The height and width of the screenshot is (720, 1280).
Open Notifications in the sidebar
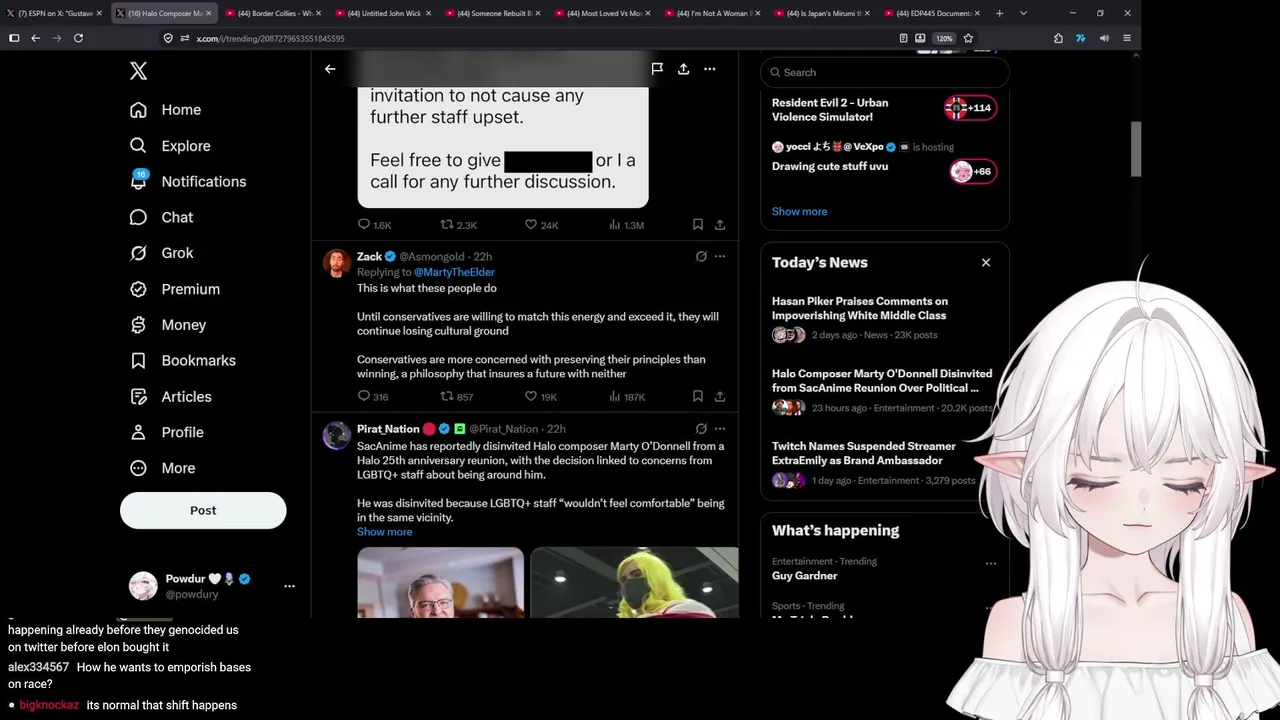point(188,182)
